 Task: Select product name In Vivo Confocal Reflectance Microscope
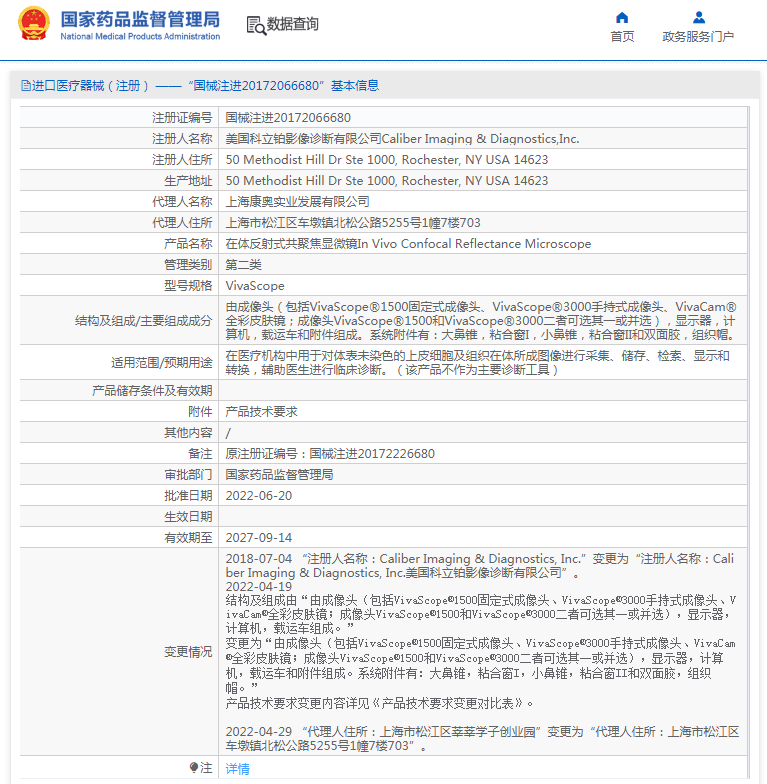click(x=408, y=244)
